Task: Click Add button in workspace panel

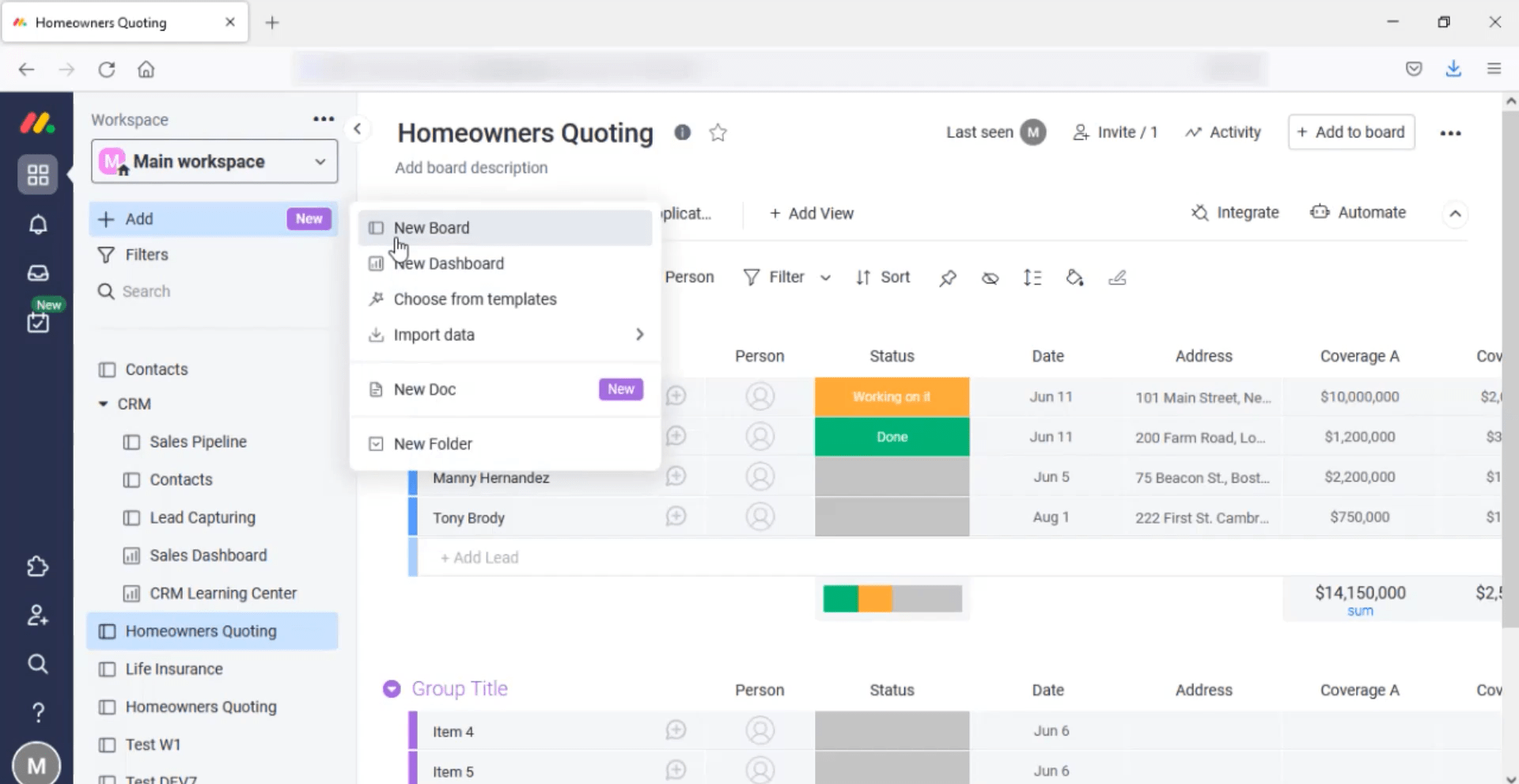Action: pyautogui.click(x=214, y=219)
